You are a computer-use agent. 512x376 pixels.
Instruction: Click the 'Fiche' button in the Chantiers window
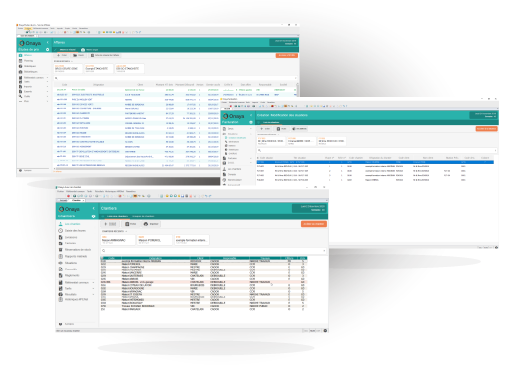(x=131, y=224)
